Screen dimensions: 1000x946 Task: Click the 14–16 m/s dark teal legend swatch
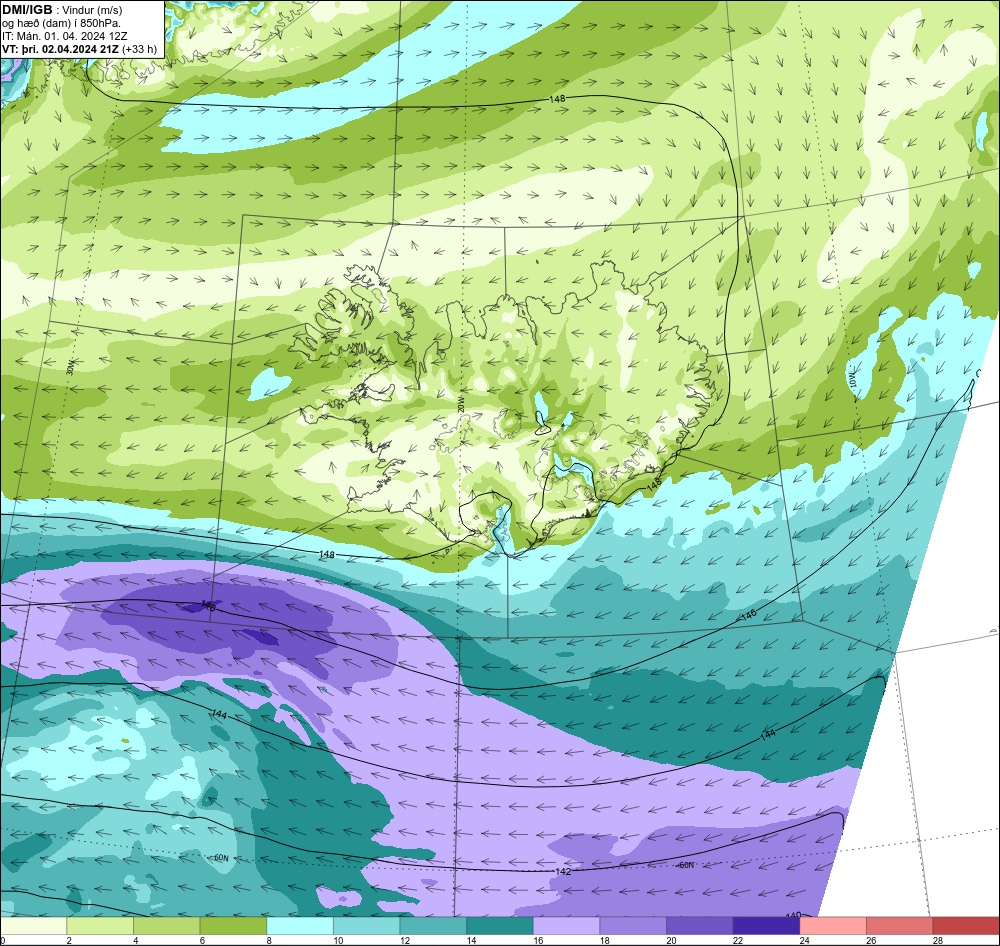[499, 926]
